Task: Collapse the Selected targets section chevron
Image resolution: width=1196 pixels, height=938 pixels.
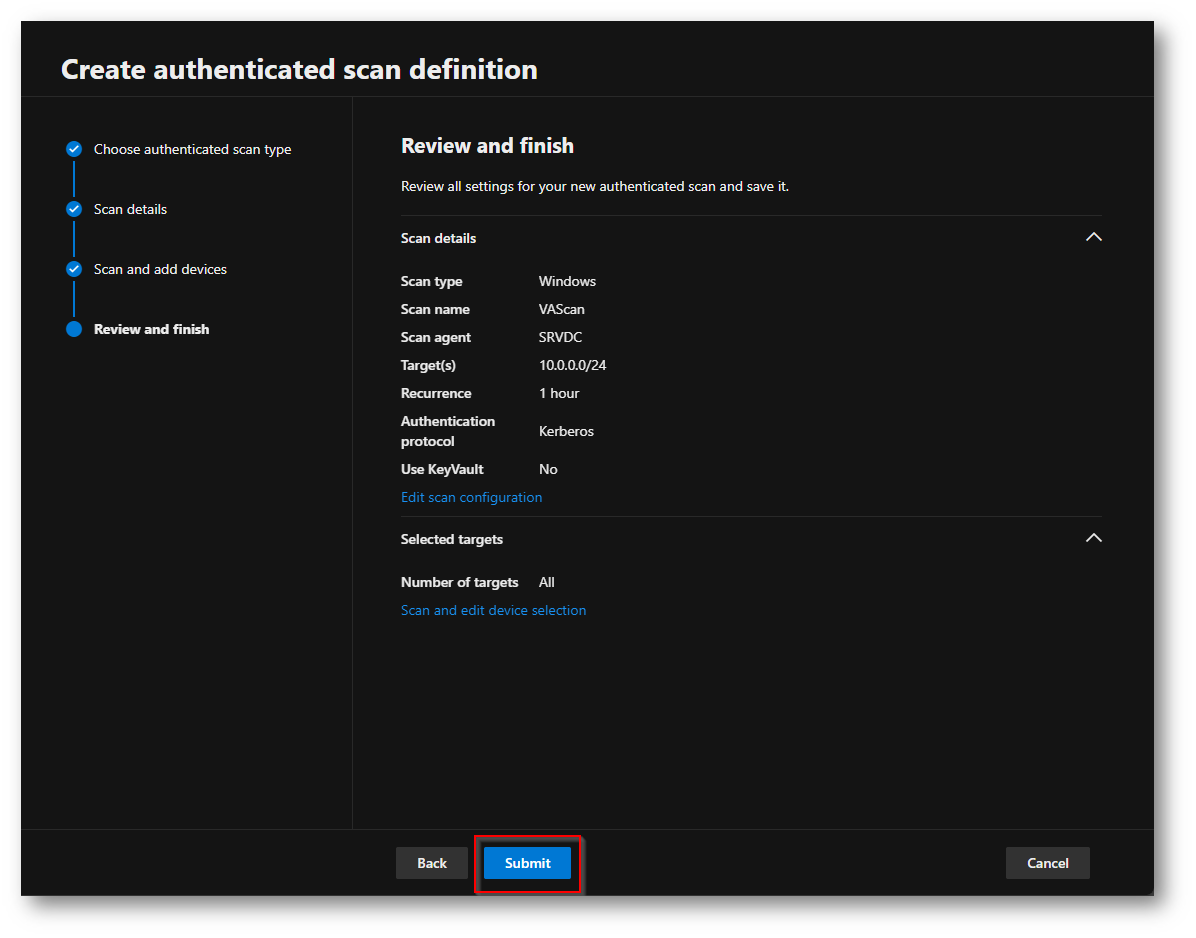Action: click(x=1094, y=538)
